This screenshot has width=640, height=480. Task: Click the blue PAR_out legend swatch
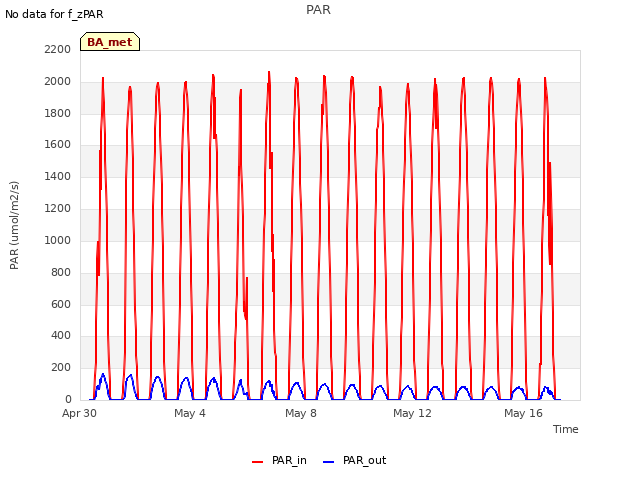[x=328, y=461]
